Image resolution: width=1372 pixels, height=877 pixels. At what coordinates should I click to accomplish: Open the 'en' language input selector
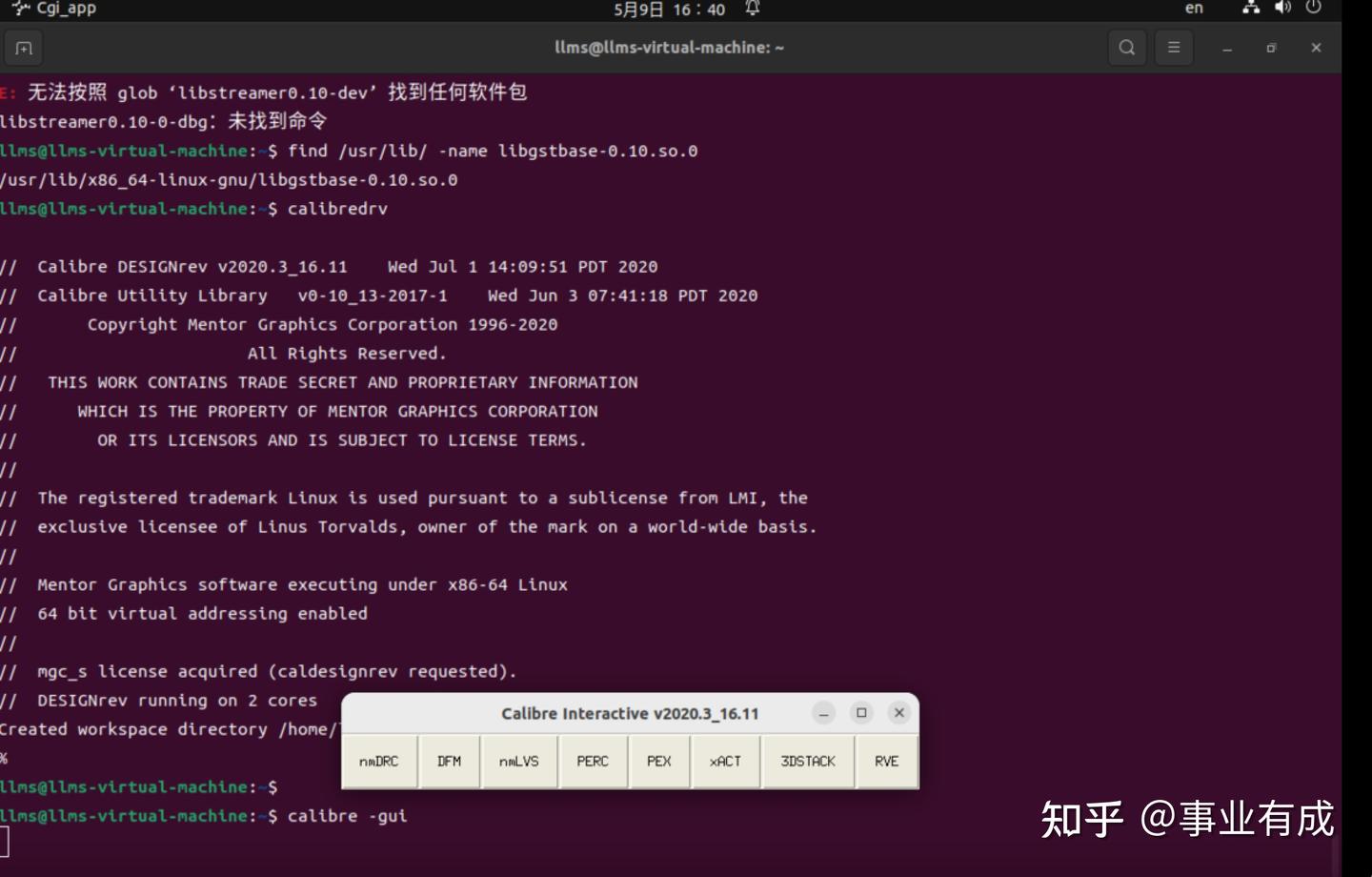(x=1192, y=8)
